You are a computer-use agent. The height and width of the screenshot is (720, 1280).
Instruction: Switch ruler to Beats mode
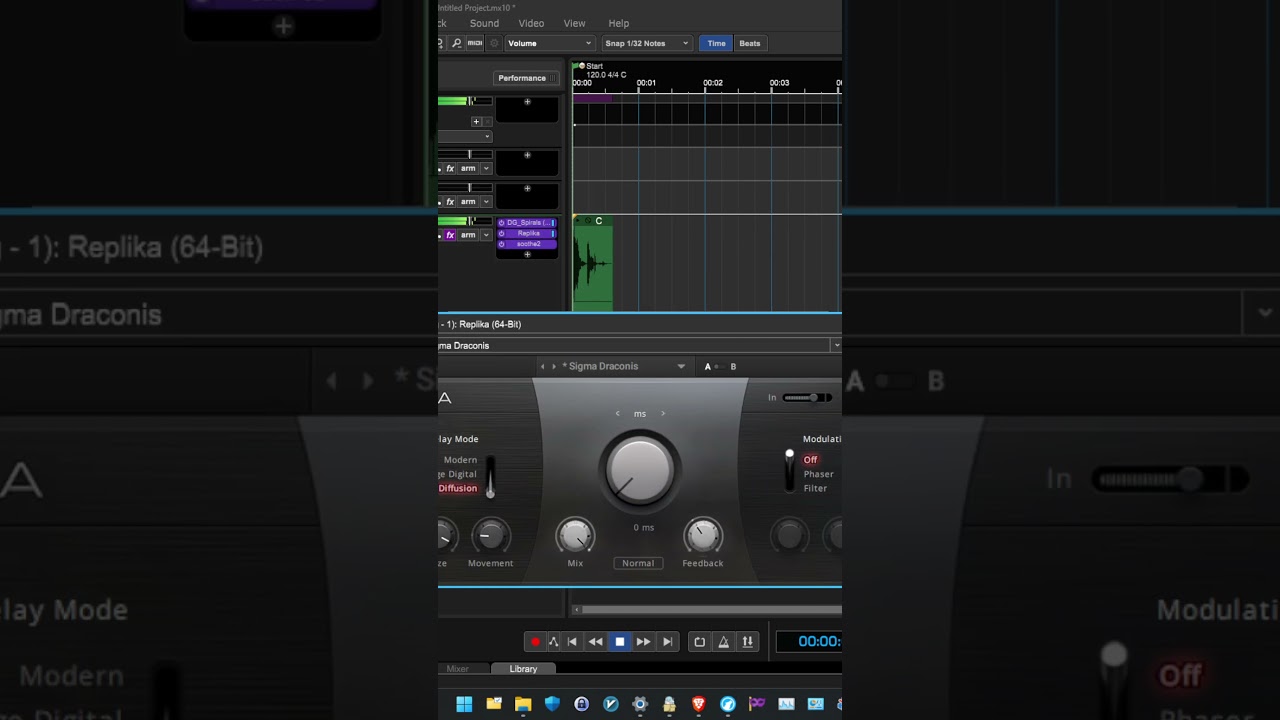coord(750,43)
